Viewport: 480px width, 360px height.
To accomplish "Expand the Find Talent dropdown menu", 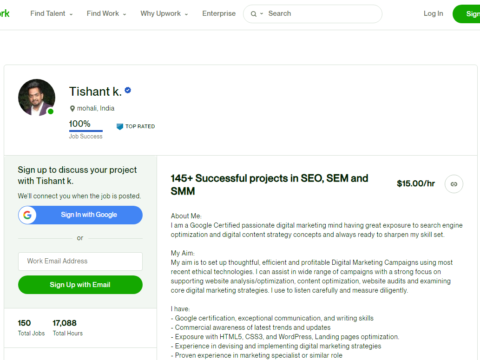I will (x=51, y=14).
